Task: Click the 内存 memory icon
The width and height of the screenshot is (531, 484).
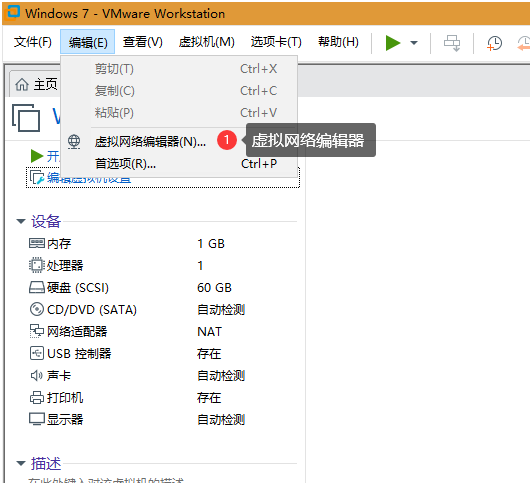Action: point(37,243)
